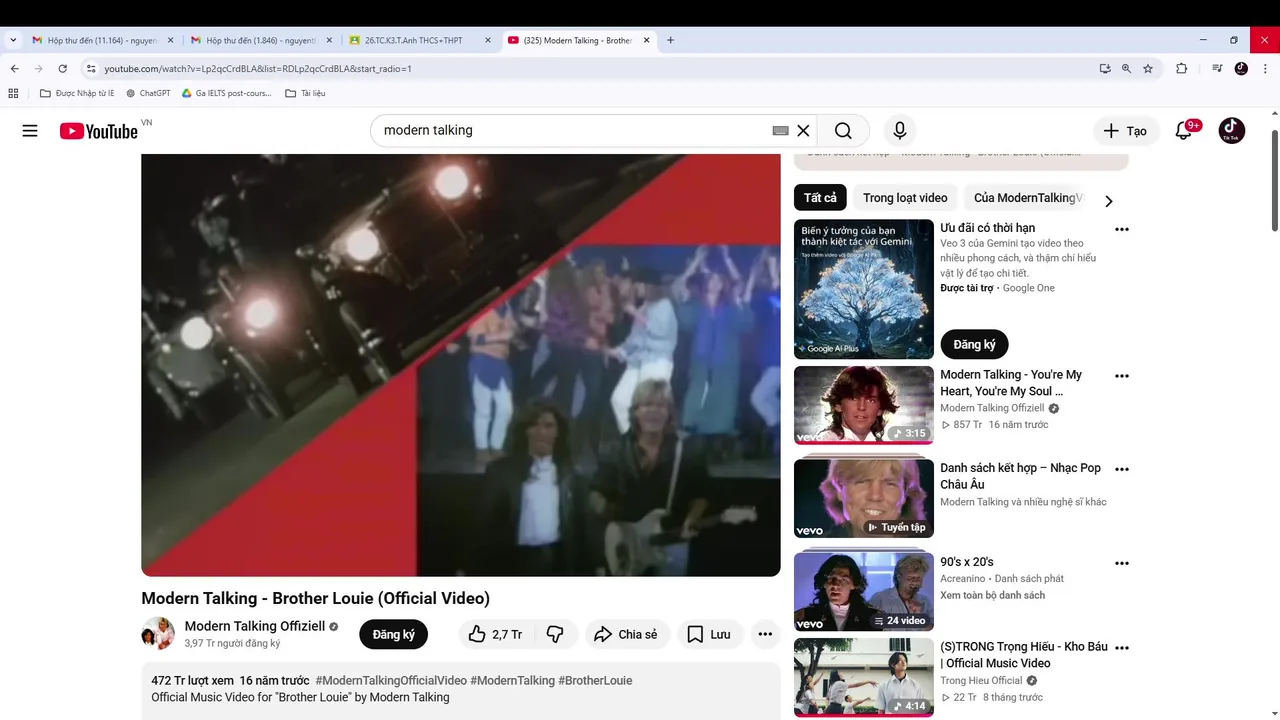1280x720 pixels.
Task: Play the You're My Heart, You're My Soul thumbnail
Action: 864,405
